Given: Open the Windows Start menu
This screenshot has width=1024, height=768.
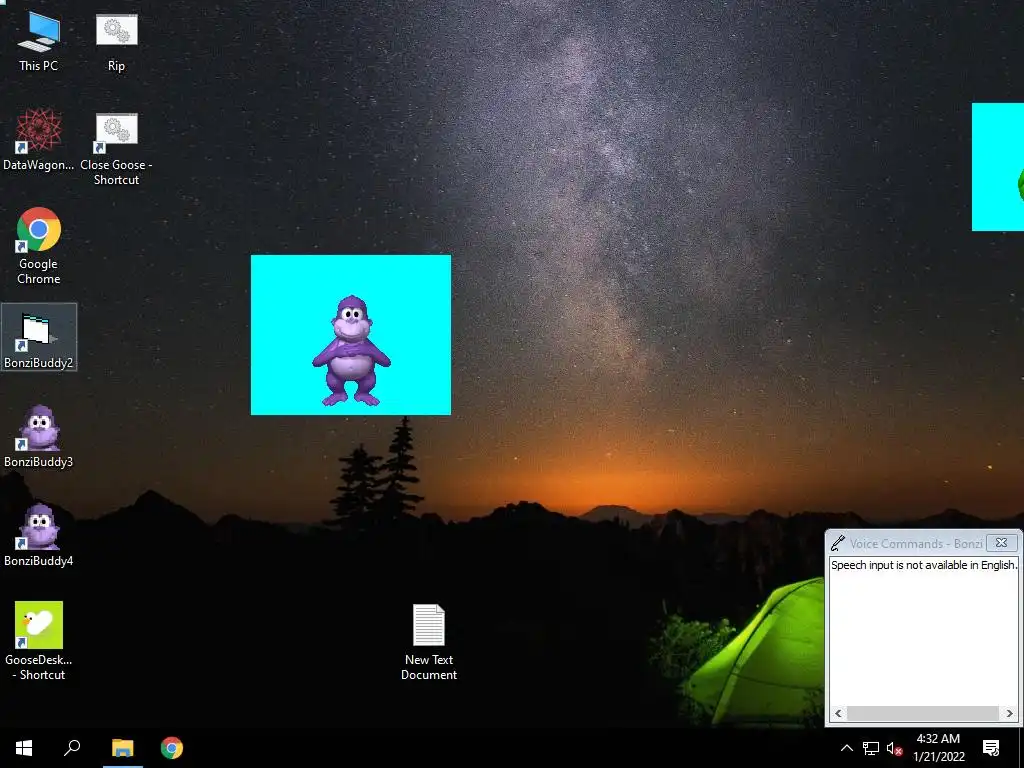Looking at the screenshot, I should (x=24, y=748).
